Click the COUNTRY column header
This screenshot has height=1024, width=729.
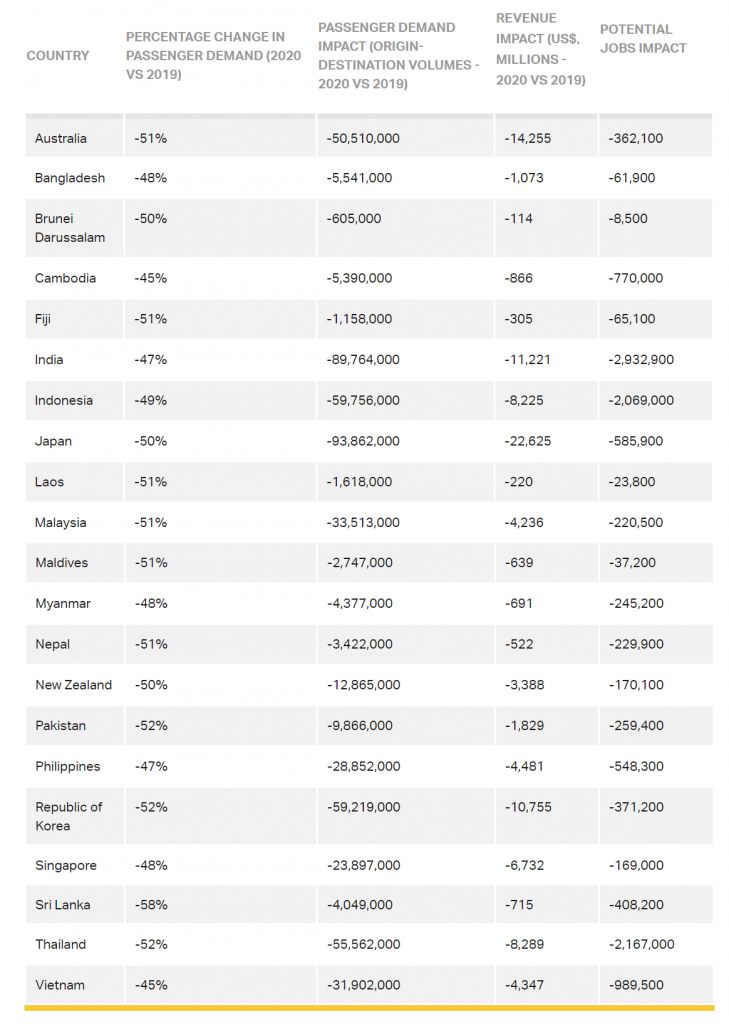tap(57, 56)
